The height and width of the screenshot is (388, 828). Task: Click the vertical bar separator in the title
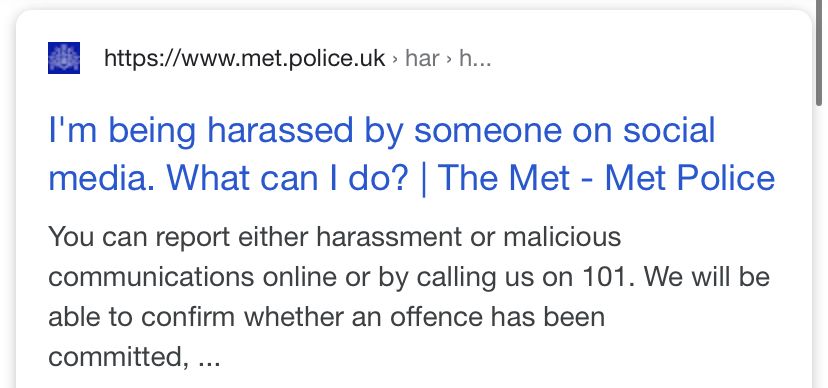423,179
